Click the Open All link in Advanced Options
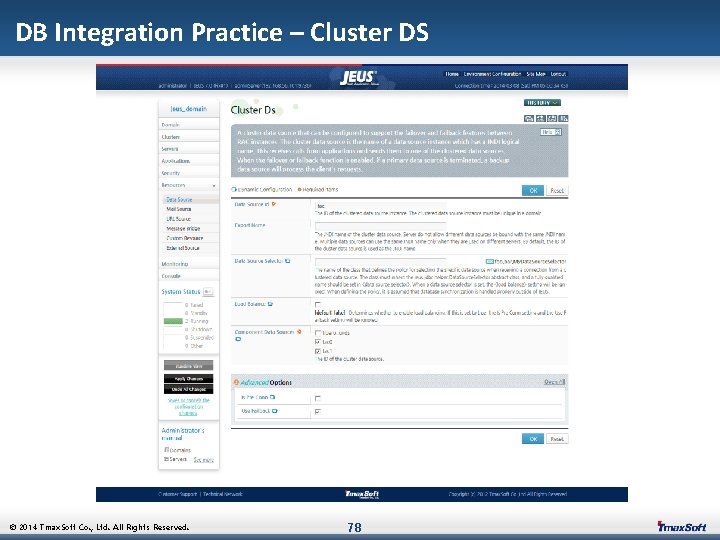This screenshot has width=720, height=540. [x=554, y=382]
